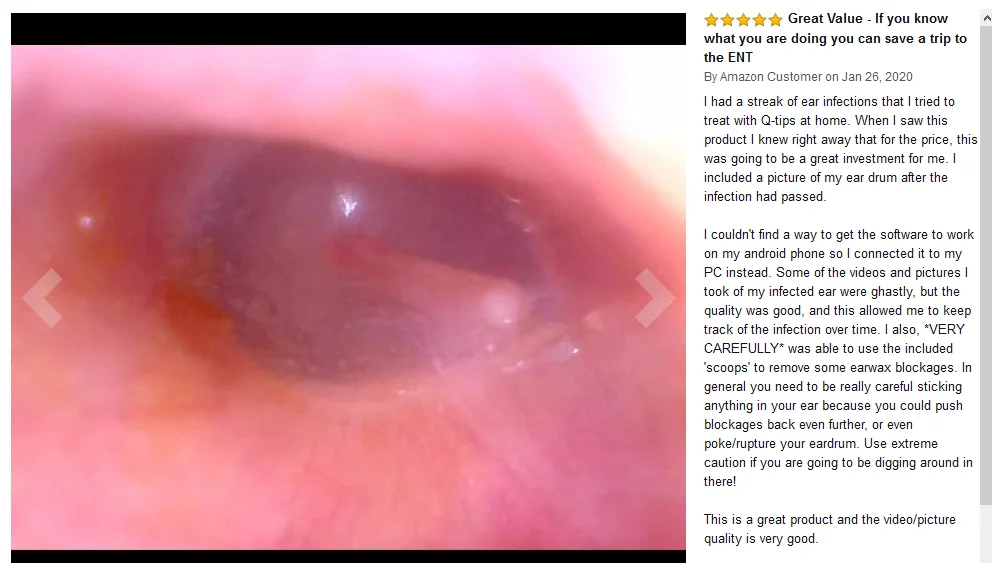Click the middle gold rating star
992x563 pixels.
(743, 20)
